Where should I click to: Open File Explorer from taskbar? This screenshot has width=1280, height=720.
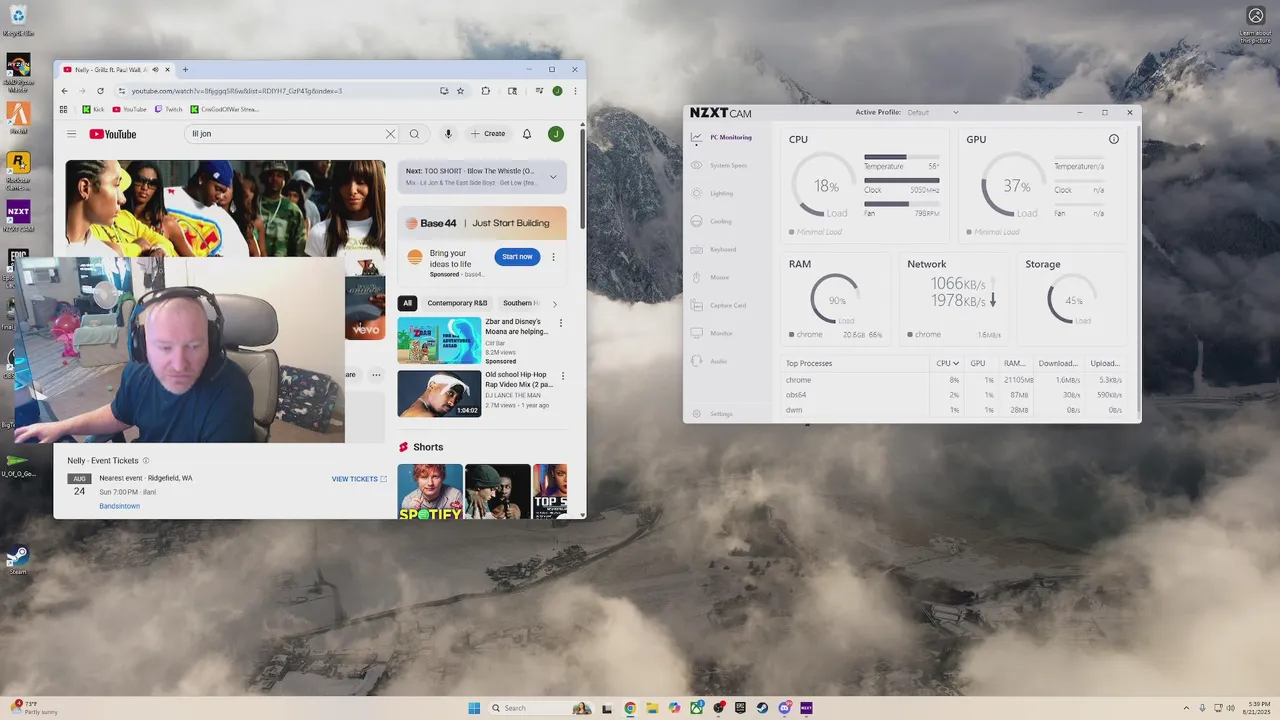coord(652,708)
